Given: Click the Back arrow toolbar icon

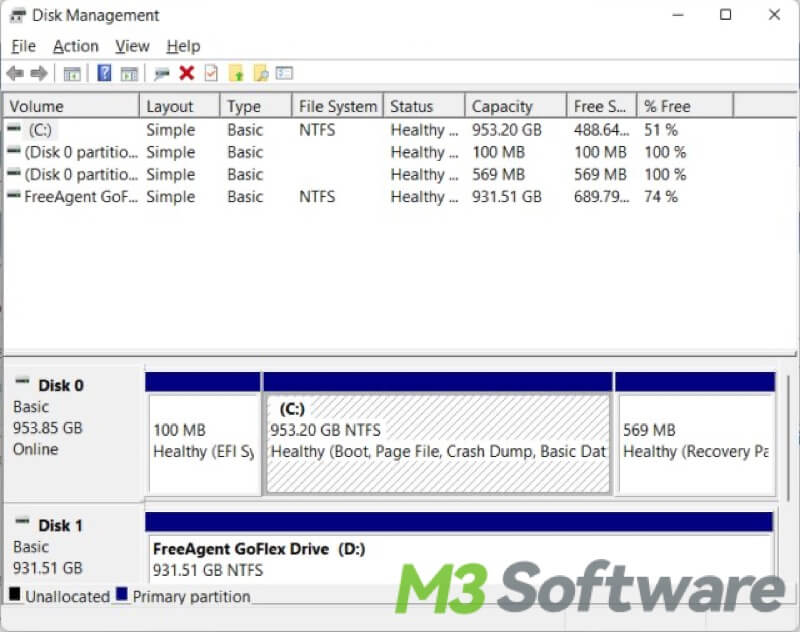Looking at the screenshot, I should pos(15,73).
